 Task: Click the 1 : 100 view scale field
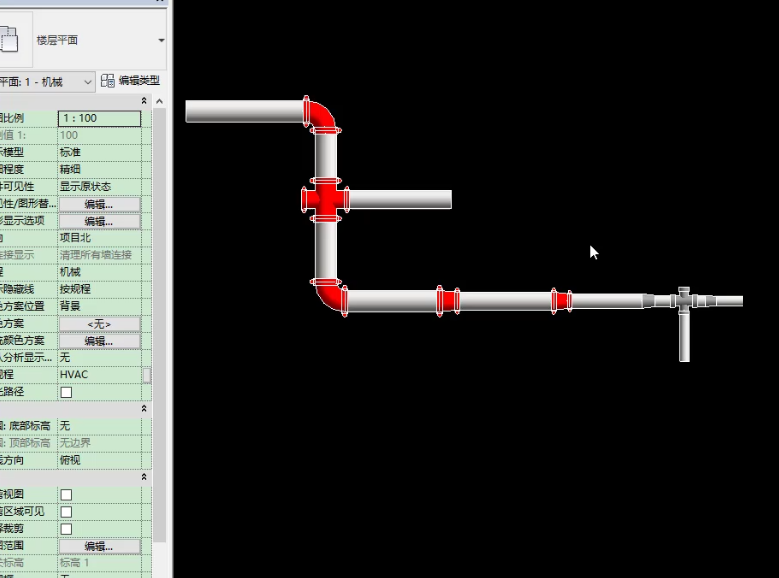99,118
